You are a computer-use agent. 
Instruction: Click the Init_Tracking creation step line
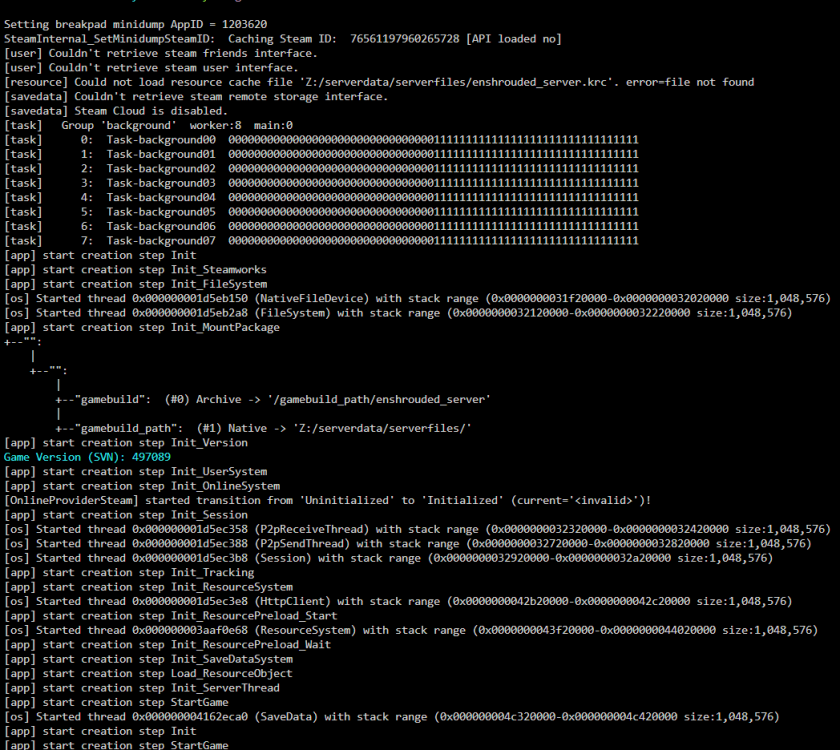(x=129, y=573)
